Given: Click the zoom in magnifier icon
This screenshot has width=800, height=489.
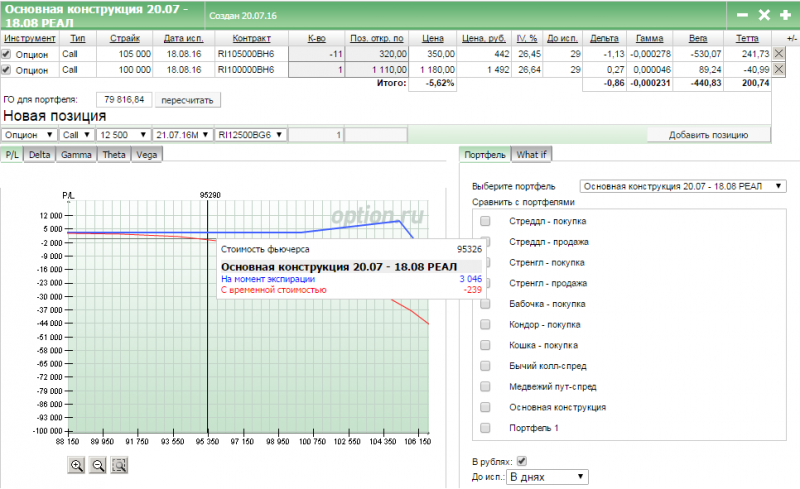Looking at the screenshot, I should click(77, 465).
